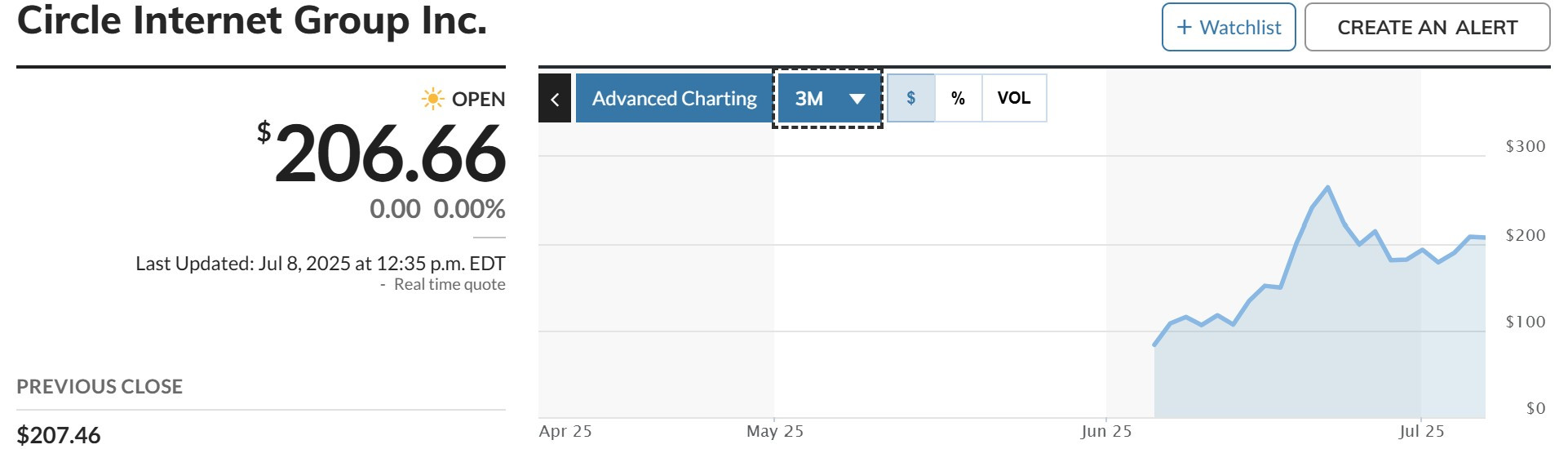Click the Jun 25 marker on the chart axis

point(1106,431)
